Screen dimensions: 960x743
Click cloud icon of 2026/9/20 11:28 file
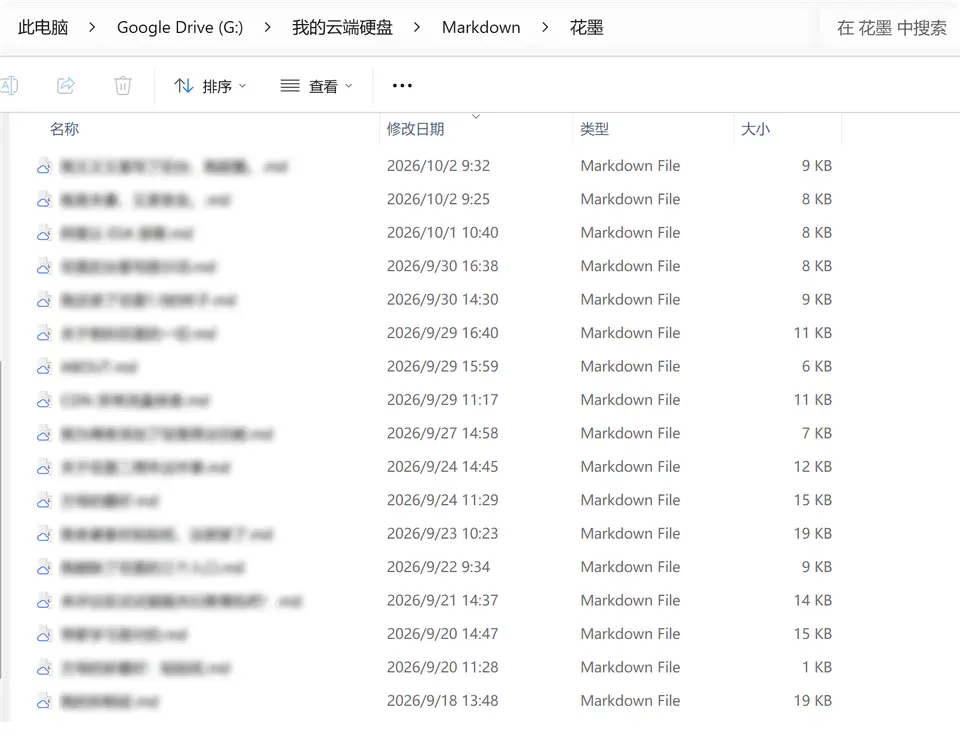[x=43, y=668]
